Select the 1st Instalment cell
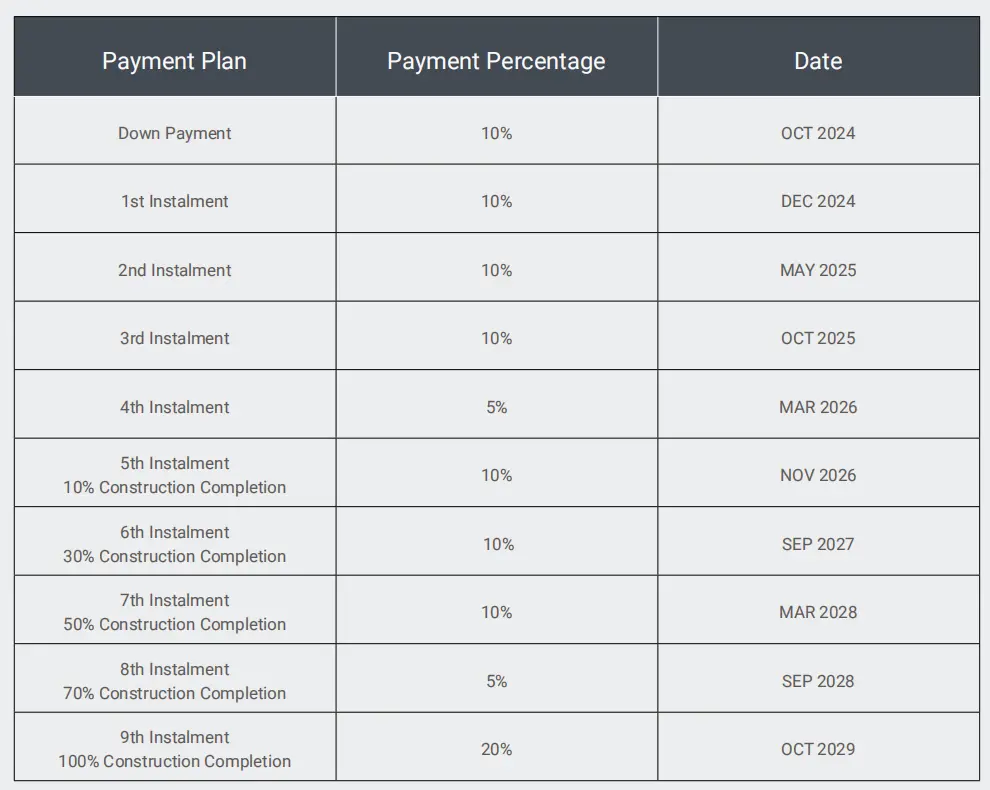990x790 pixels. coord(175,199)
